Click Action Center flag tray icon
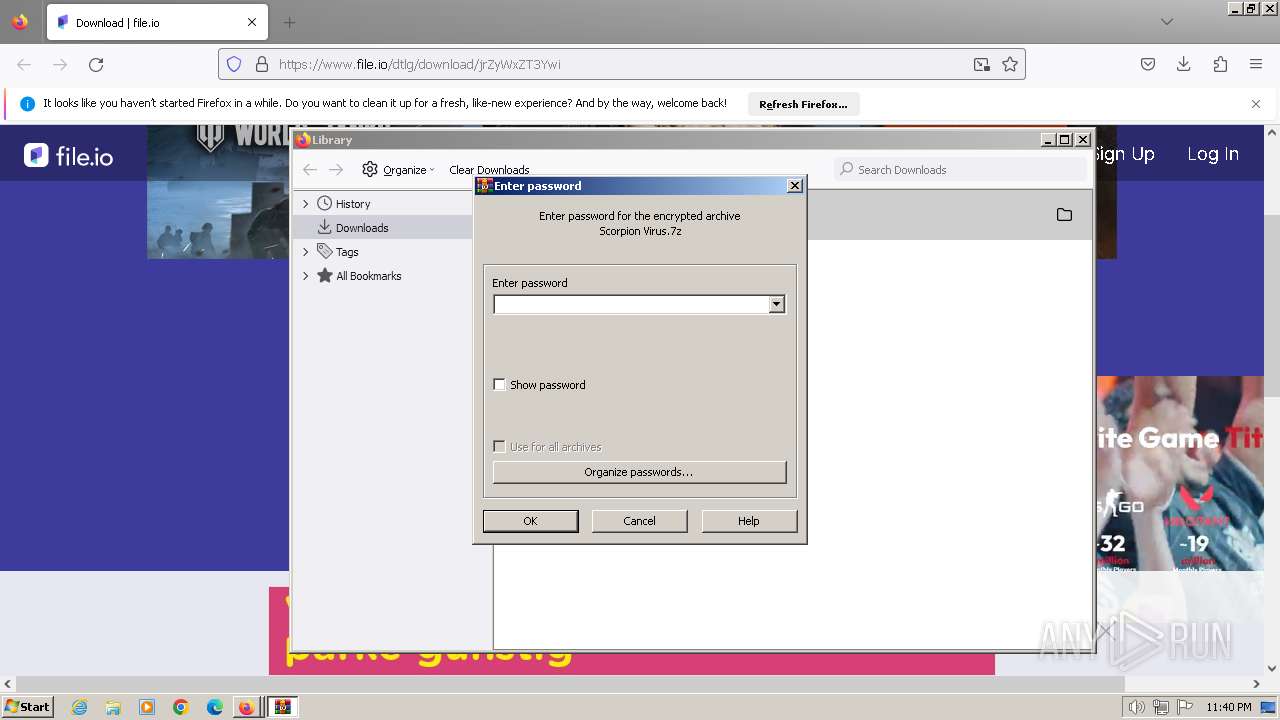Image resolution: width=1280 pixels, height=720 pixels. (x=1185, y=707)
